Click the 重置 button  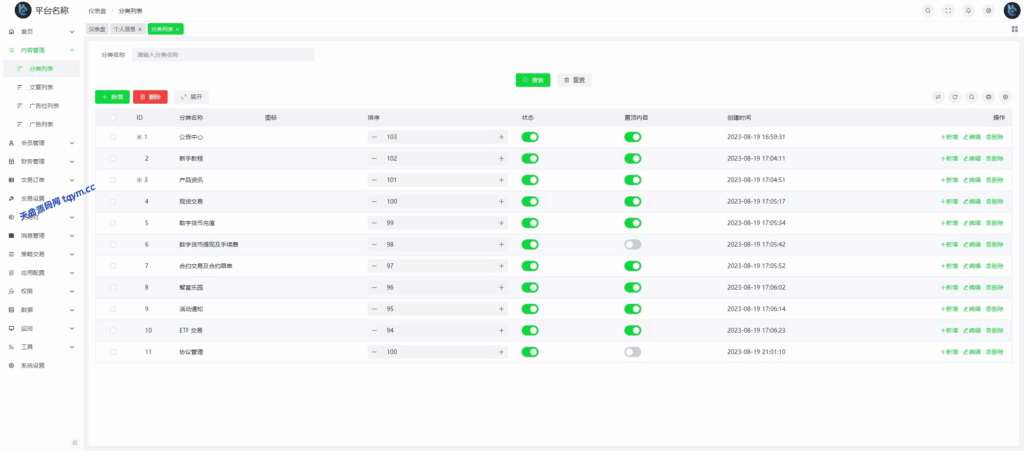coord(575,80)
